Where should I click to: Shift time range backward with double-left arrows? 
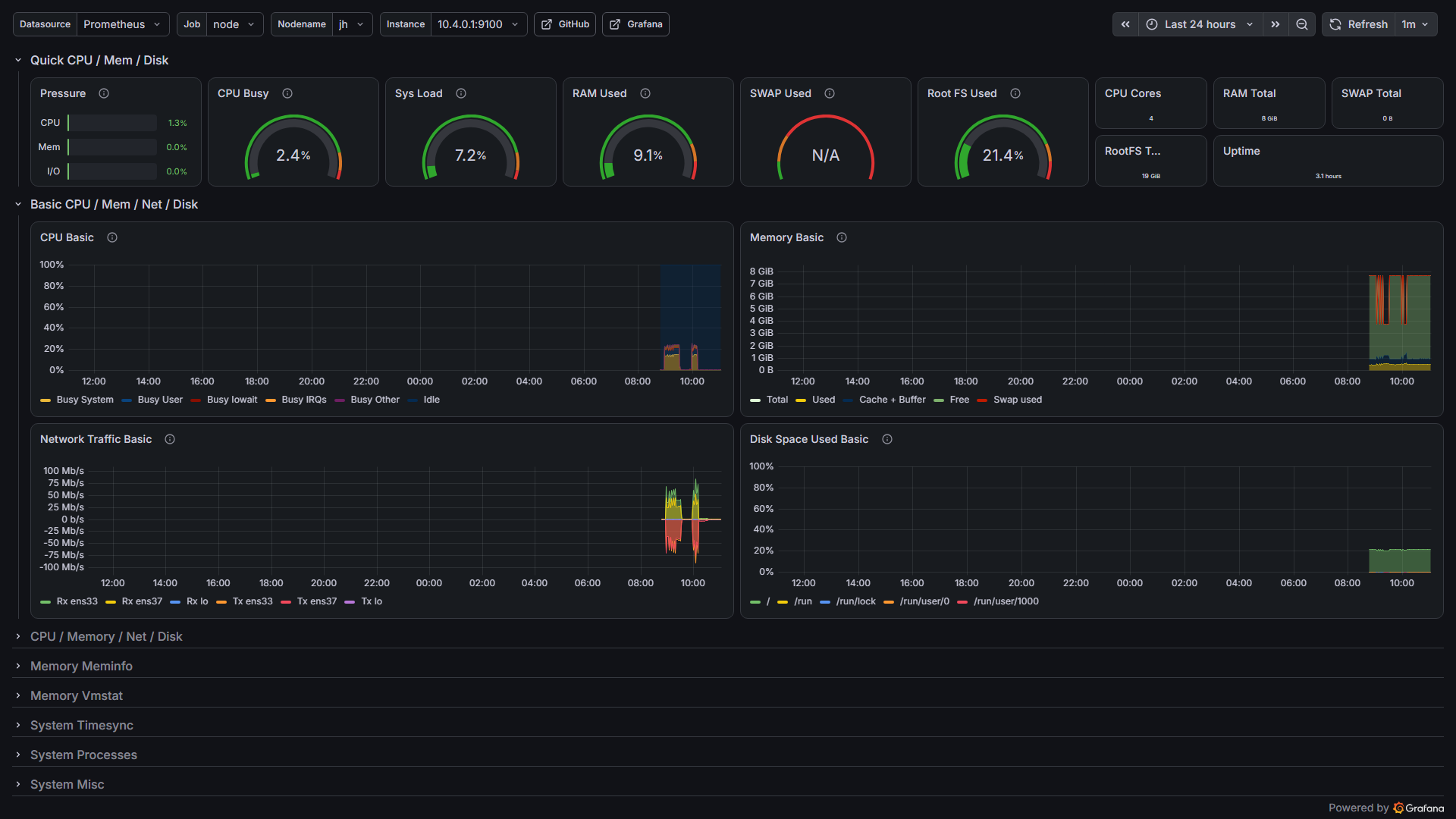pos(1125,24)
